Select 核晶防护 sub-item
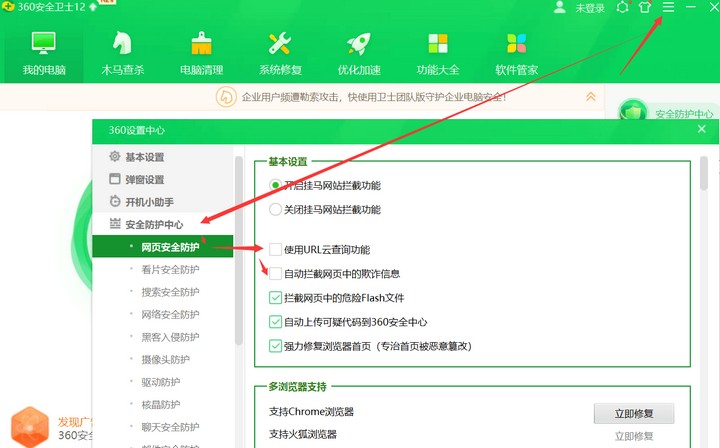The height and width of the screenshot is (448, 720). (x=163, y=404)
